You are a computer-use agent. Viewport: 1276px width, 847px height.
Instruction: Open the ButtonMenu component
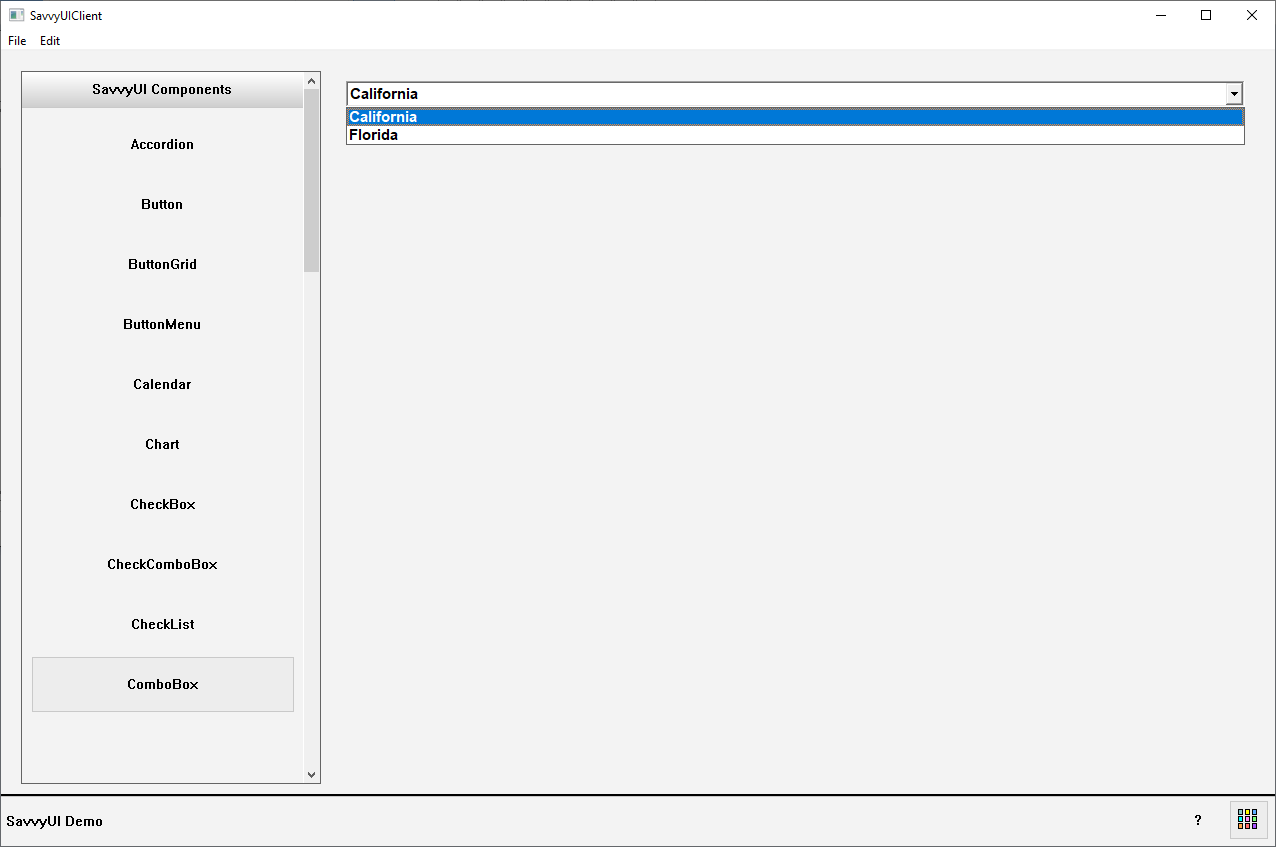162,324
